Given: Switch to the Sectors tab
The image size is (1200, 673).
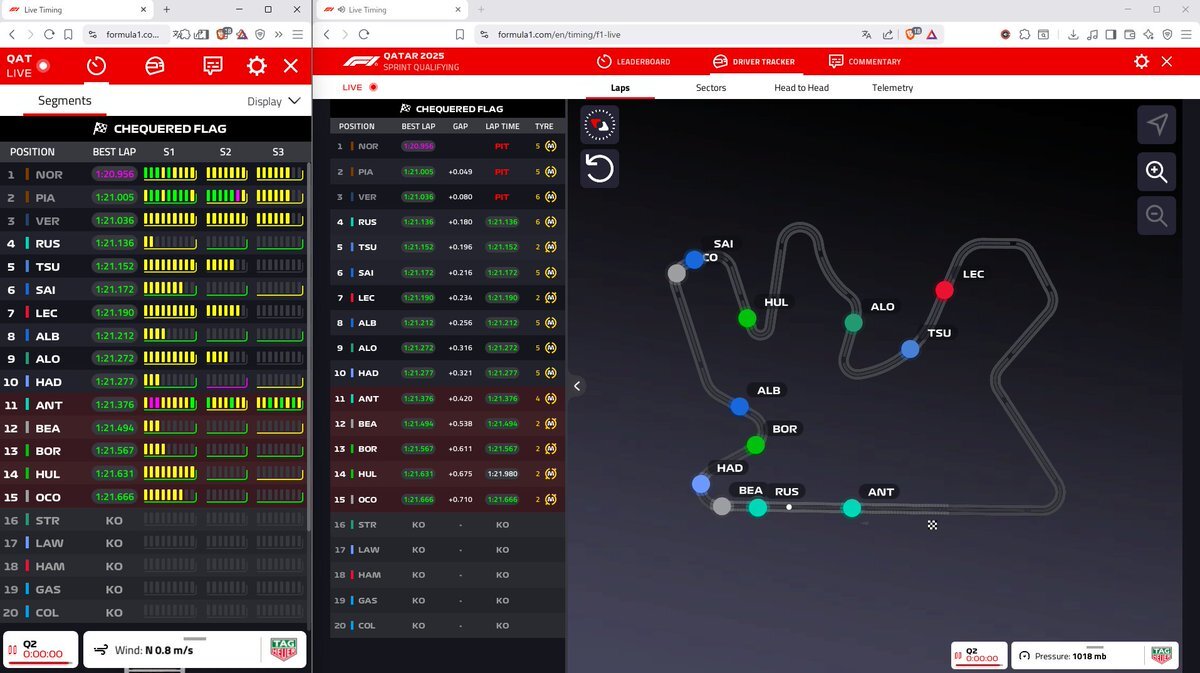Looking at the screenshot, I should (x=711, y=88).
